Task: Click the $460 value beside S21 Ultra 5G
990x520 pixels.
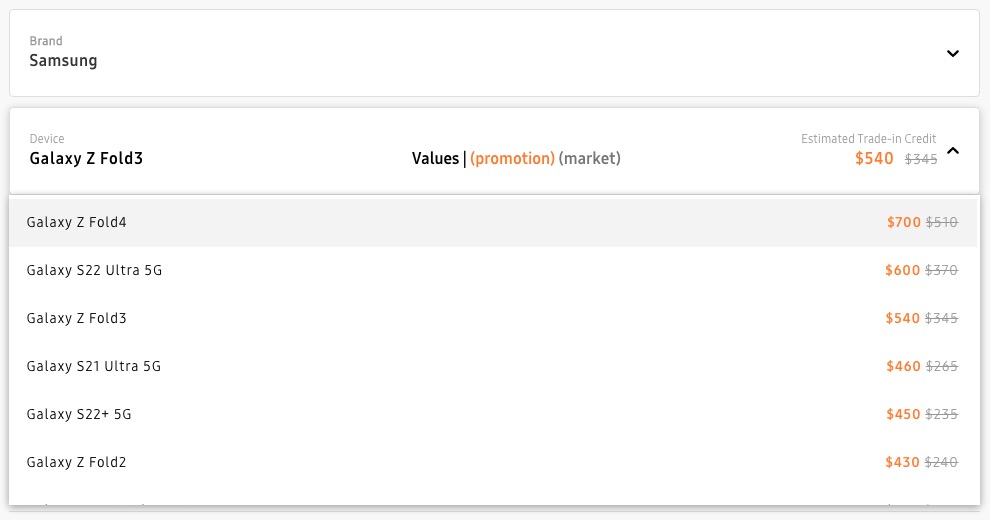Action: [x=903, y=366]
